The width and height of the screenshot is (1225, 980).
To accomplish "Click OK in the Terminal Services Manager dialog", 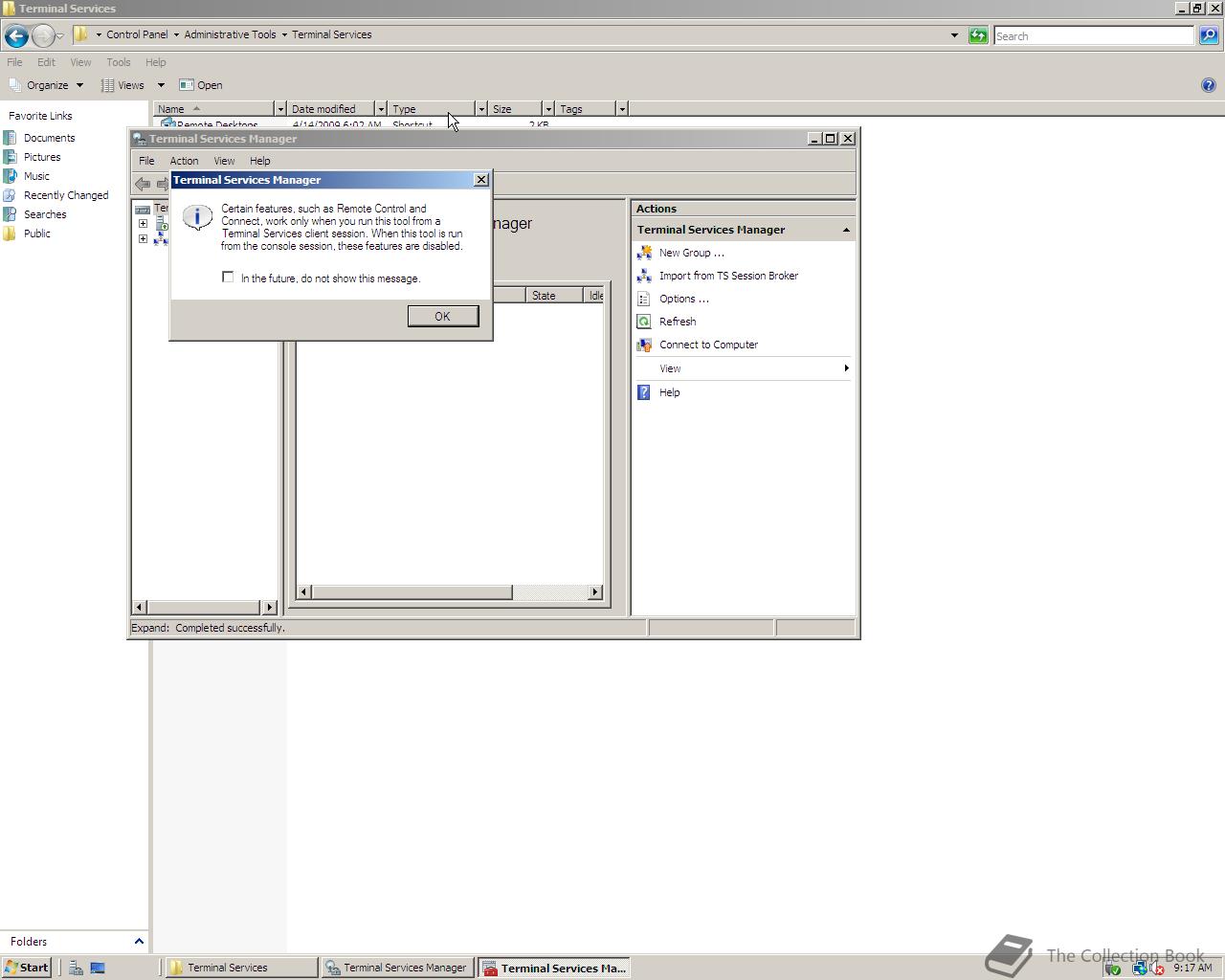I will 442,317.
